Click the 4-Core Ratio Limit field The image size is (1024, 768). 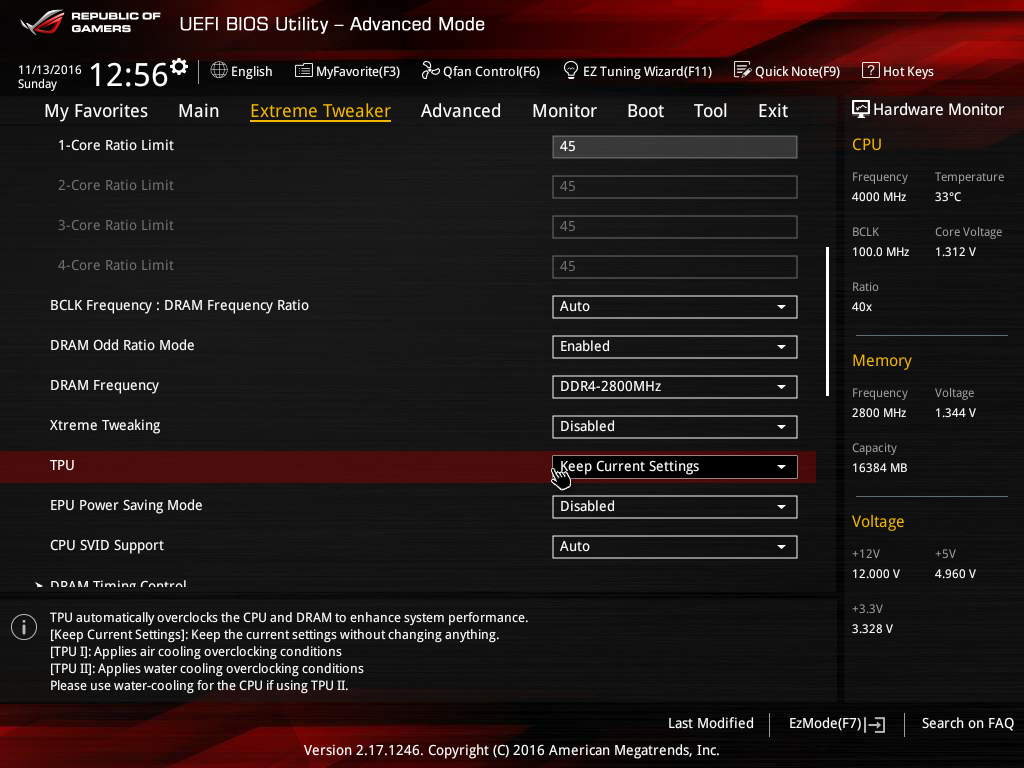675,266
